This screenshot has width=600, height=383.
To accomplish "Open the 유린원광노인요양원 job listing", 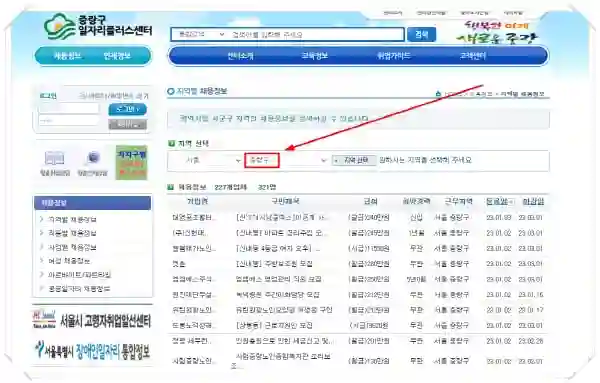I will (284, 310).
